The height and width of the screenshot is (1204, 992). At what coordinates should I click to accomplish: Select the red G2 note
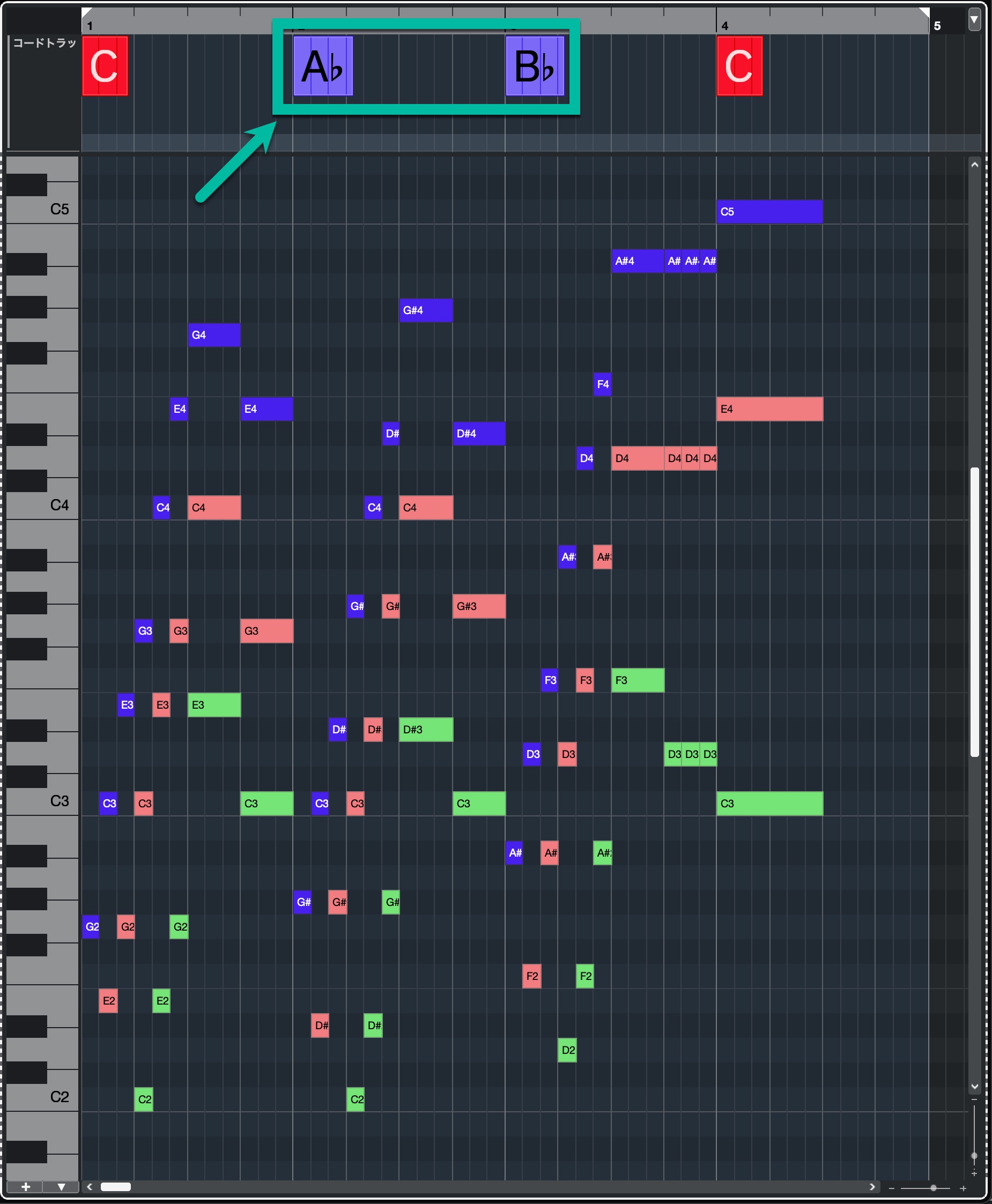(127, 926)
